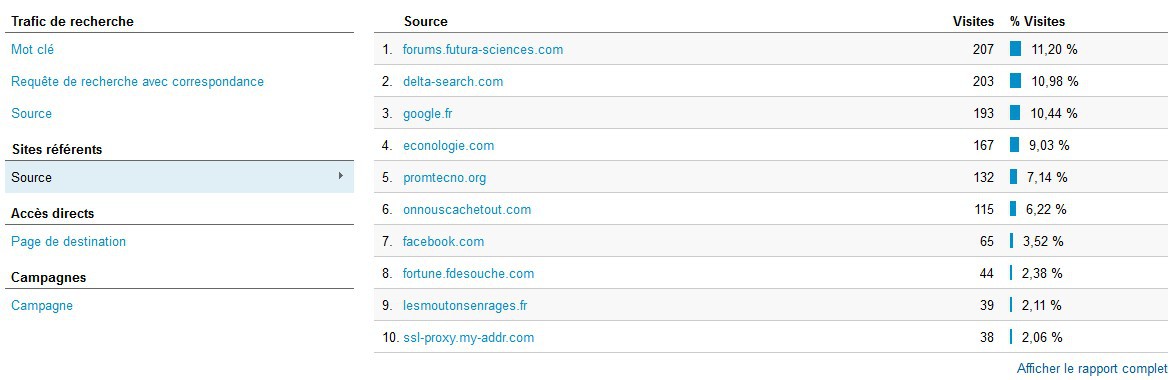Select Source under Sites référents

[x=178, y=178]
